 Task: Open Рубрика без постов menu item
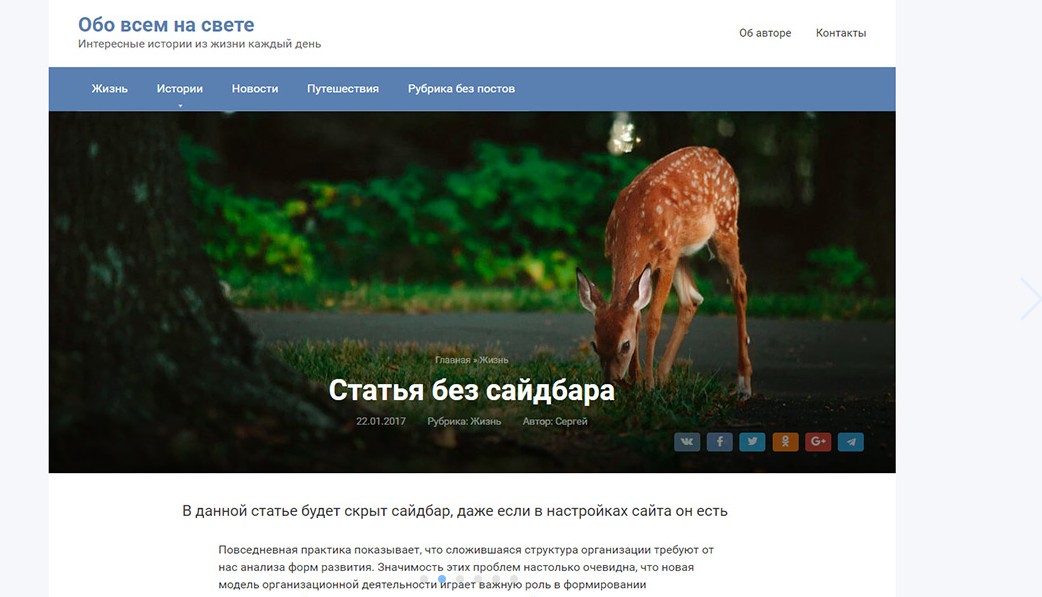[x=461, y=89]
